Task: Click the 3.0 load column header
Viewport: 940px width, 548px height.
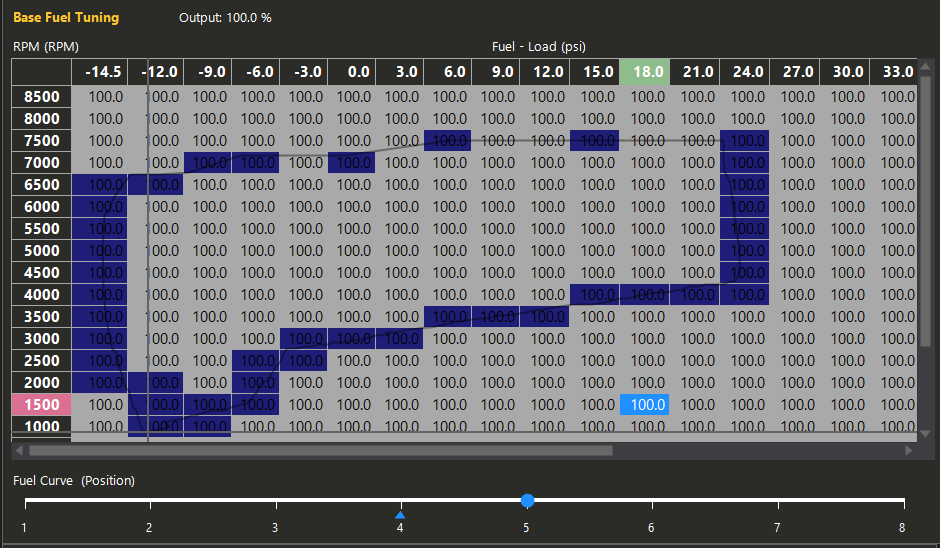Action: coord(399,72)
